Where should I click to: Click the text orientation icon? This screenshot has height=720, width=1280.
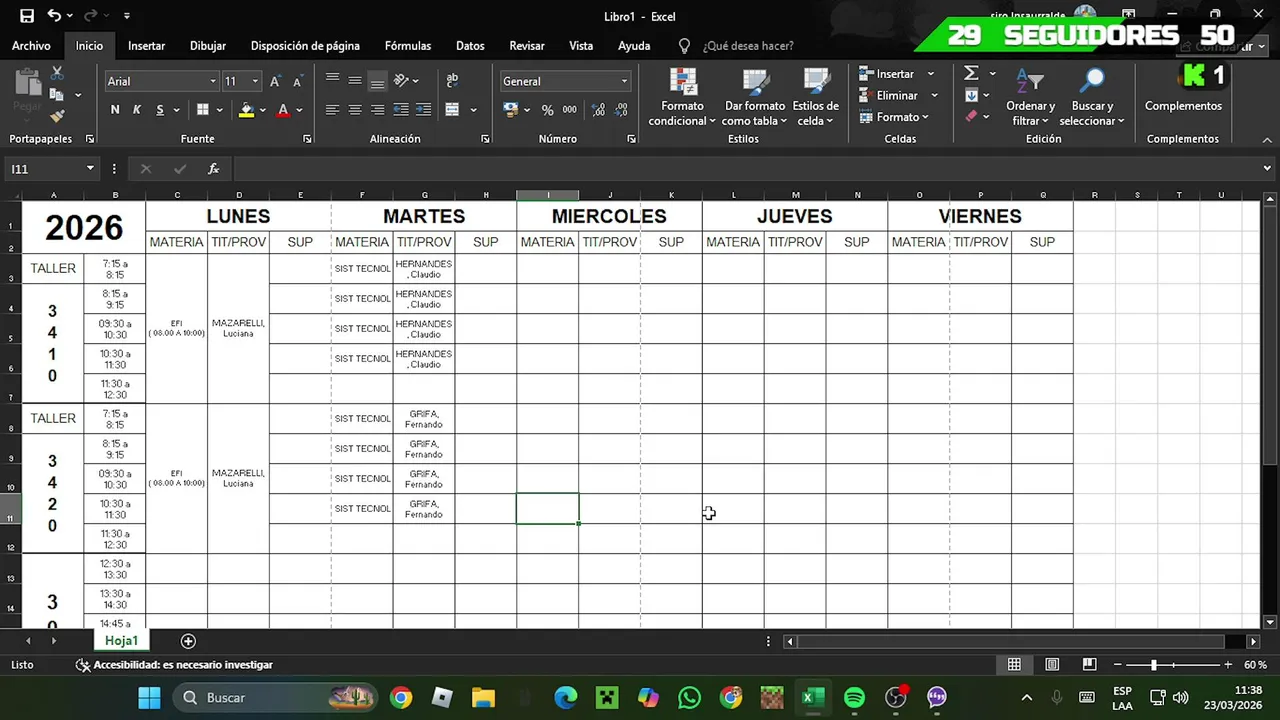point(401,81)
